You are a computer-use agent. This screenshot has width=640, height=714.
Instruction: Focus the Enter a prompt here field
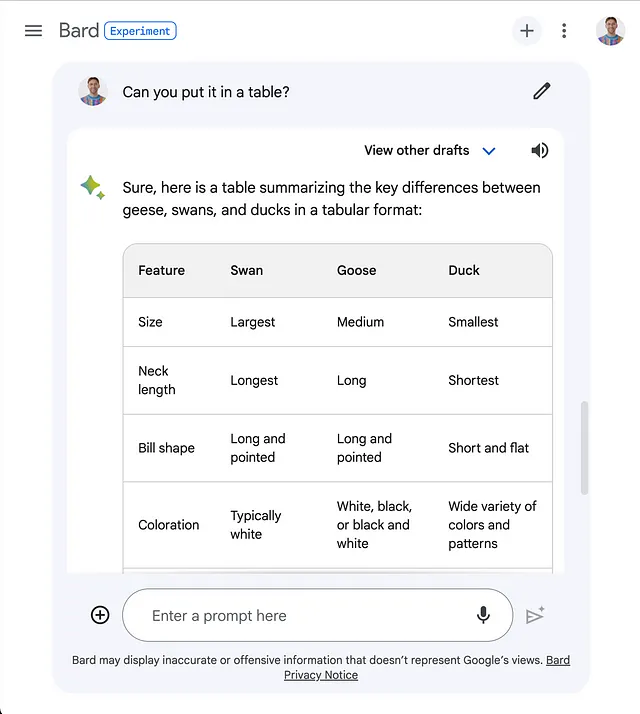317,615
